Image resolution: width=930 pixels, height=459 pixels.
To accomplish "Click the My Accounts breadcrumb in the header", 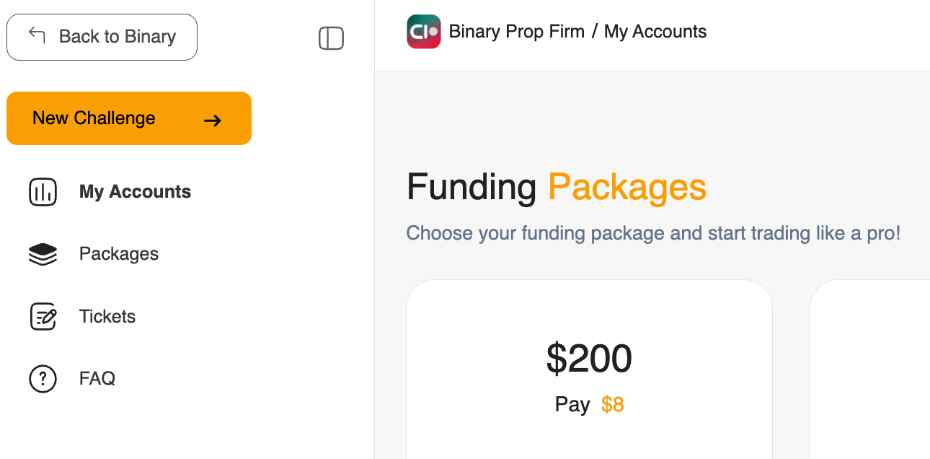I will (655, 32).
